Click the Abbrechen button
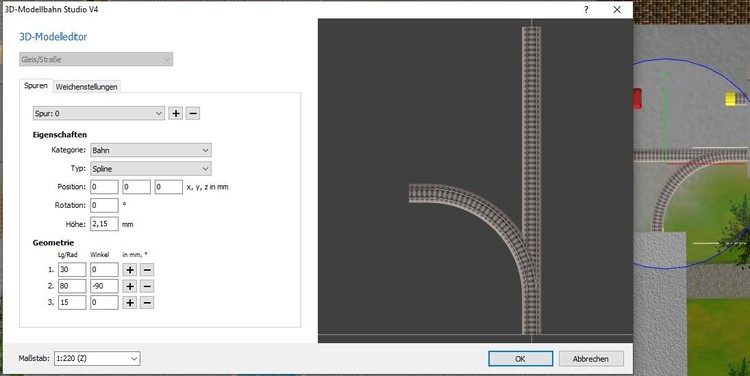This screenshot has height=376, width=750. tap(591, 359)
